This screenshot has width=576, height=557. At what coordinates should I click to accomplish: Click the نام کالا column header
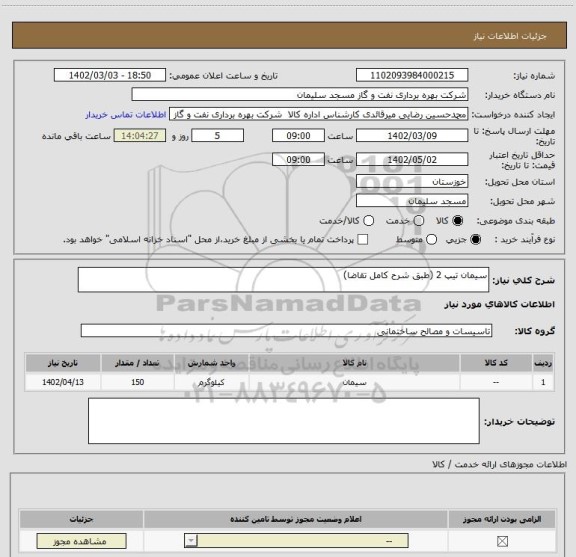coord(354,363)
